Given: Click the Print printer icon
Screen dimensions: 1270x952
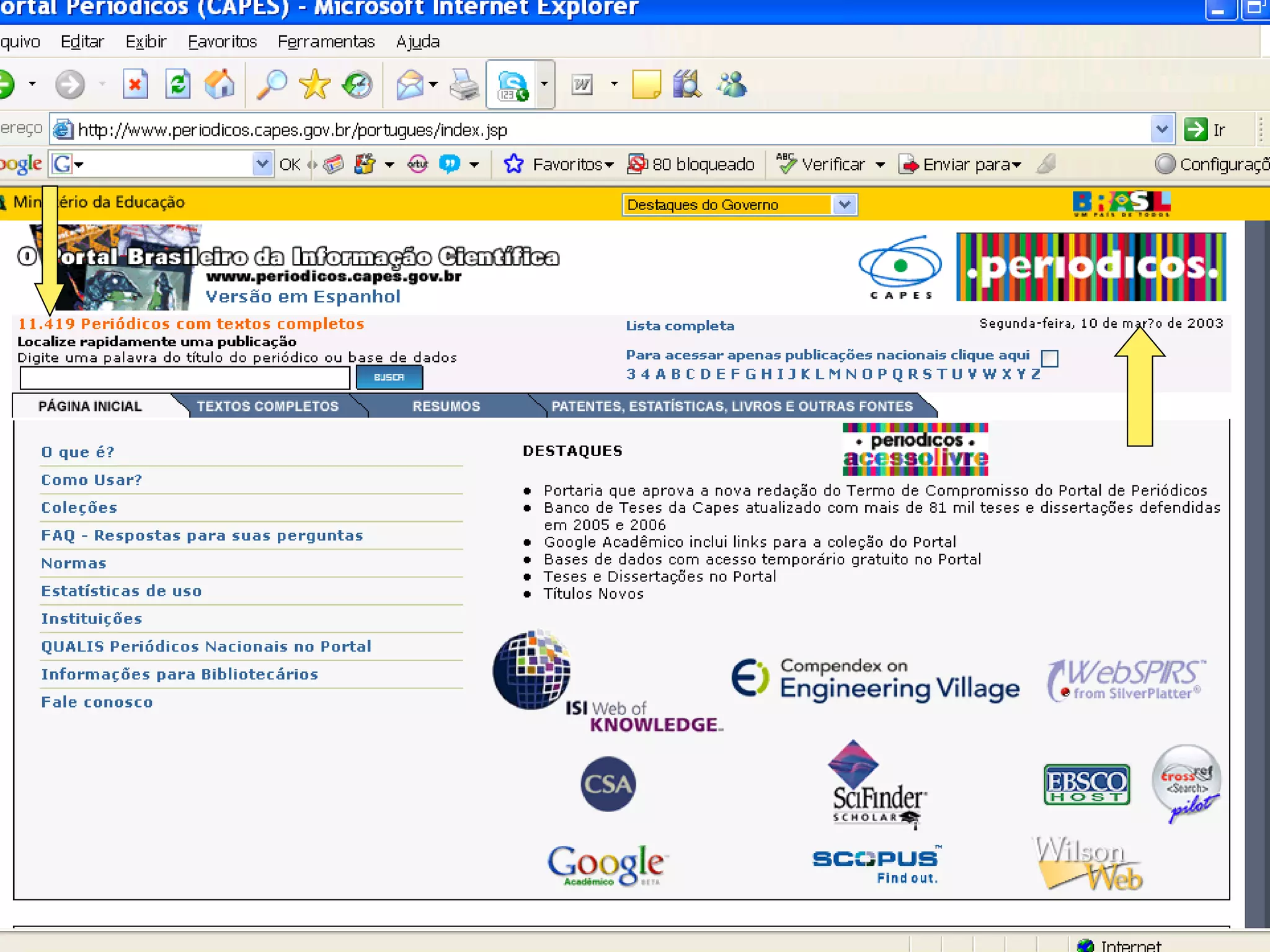Looking at the screenshot, I should point(464,84).
